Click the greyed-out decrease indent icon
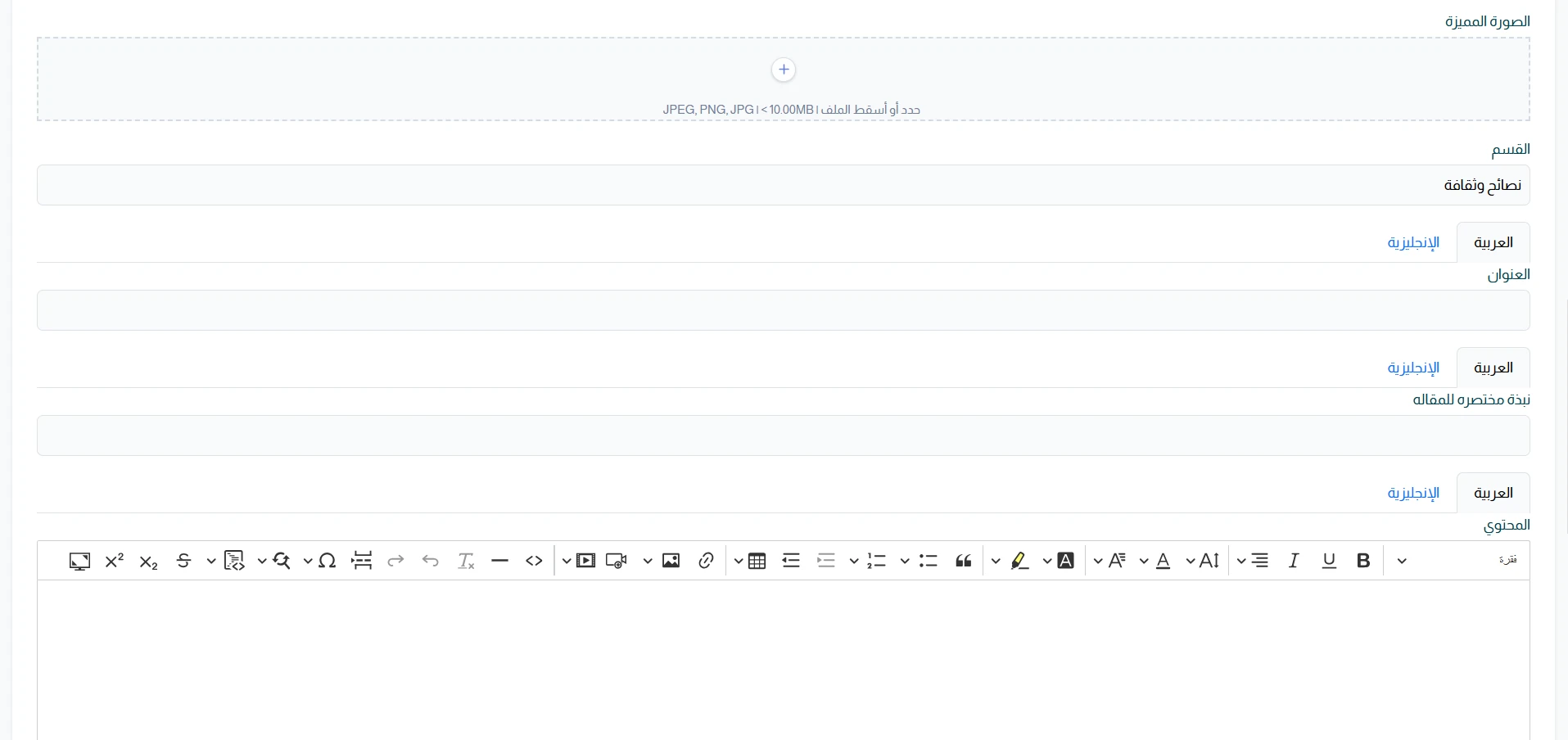This screenshot has width=1568, height=740. pyautogui.click(x=826, y=561)
